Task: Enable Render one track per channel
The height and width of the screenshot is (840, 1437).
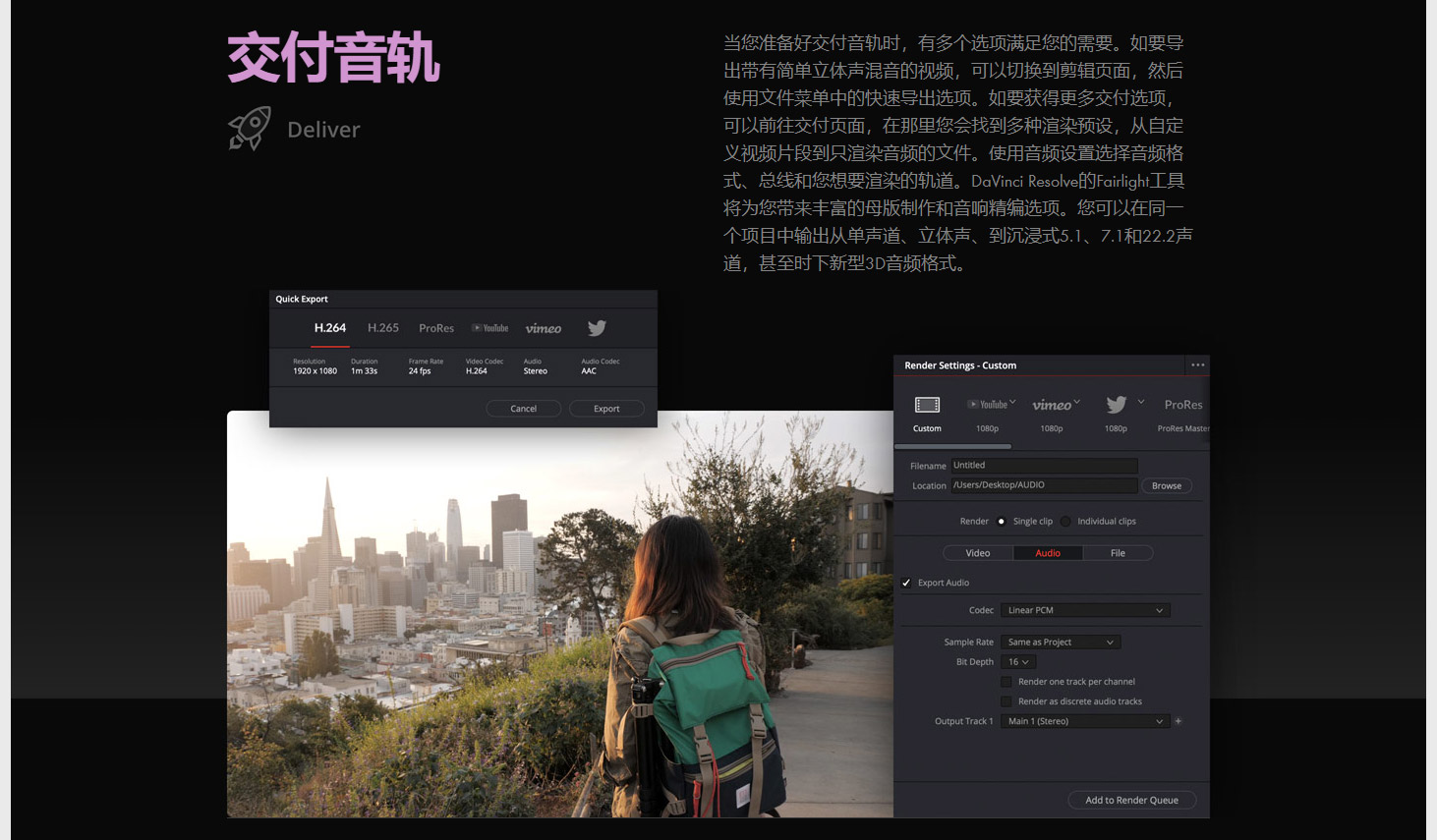Action: (1006, 682)
